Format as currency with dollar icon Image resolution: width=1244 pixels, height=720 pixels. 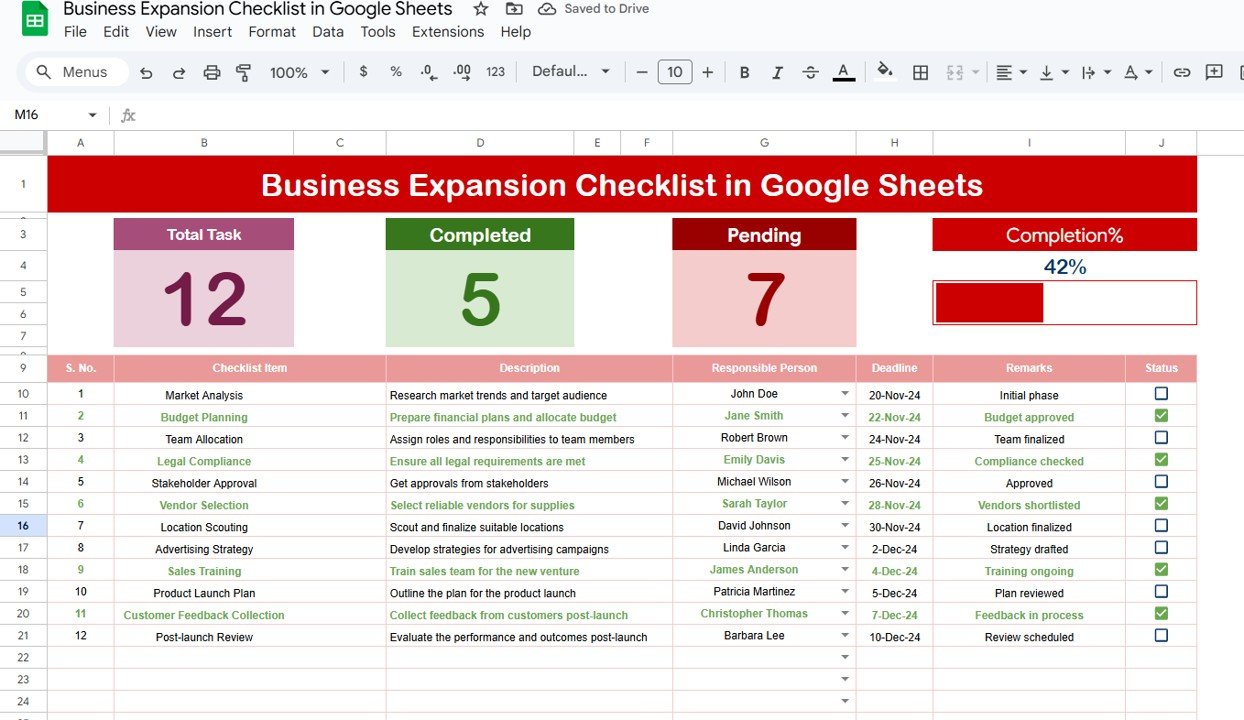(x=362, y=72)
